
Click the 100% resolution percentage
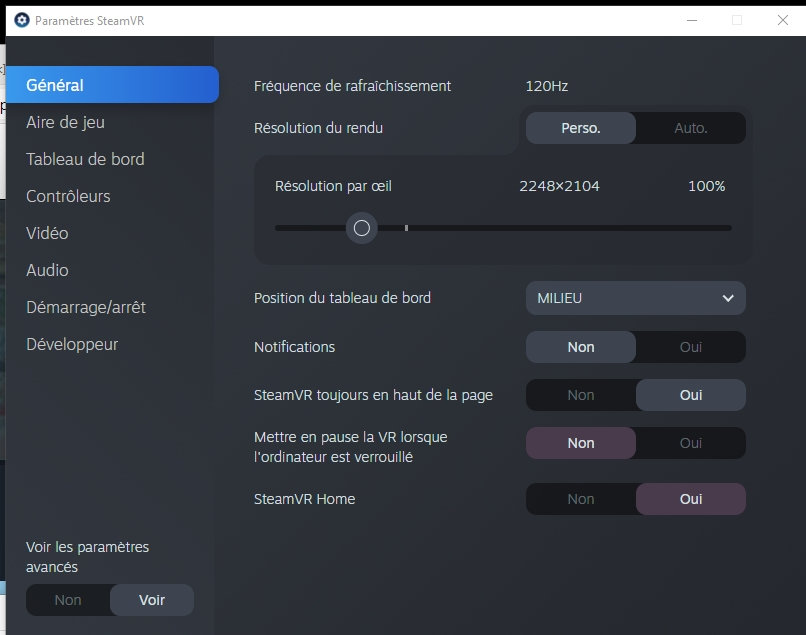pos(707,186)
